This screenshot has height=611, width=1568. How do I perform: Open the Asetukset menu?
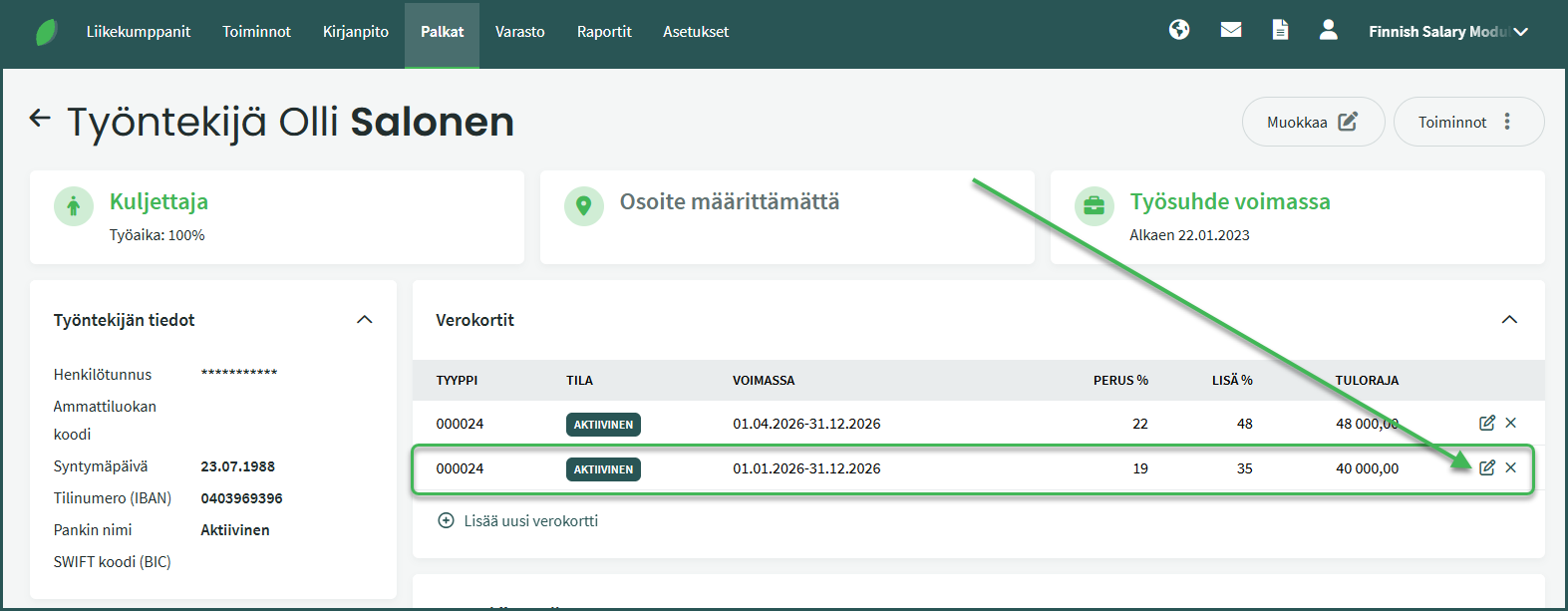(x=696, y=32)
